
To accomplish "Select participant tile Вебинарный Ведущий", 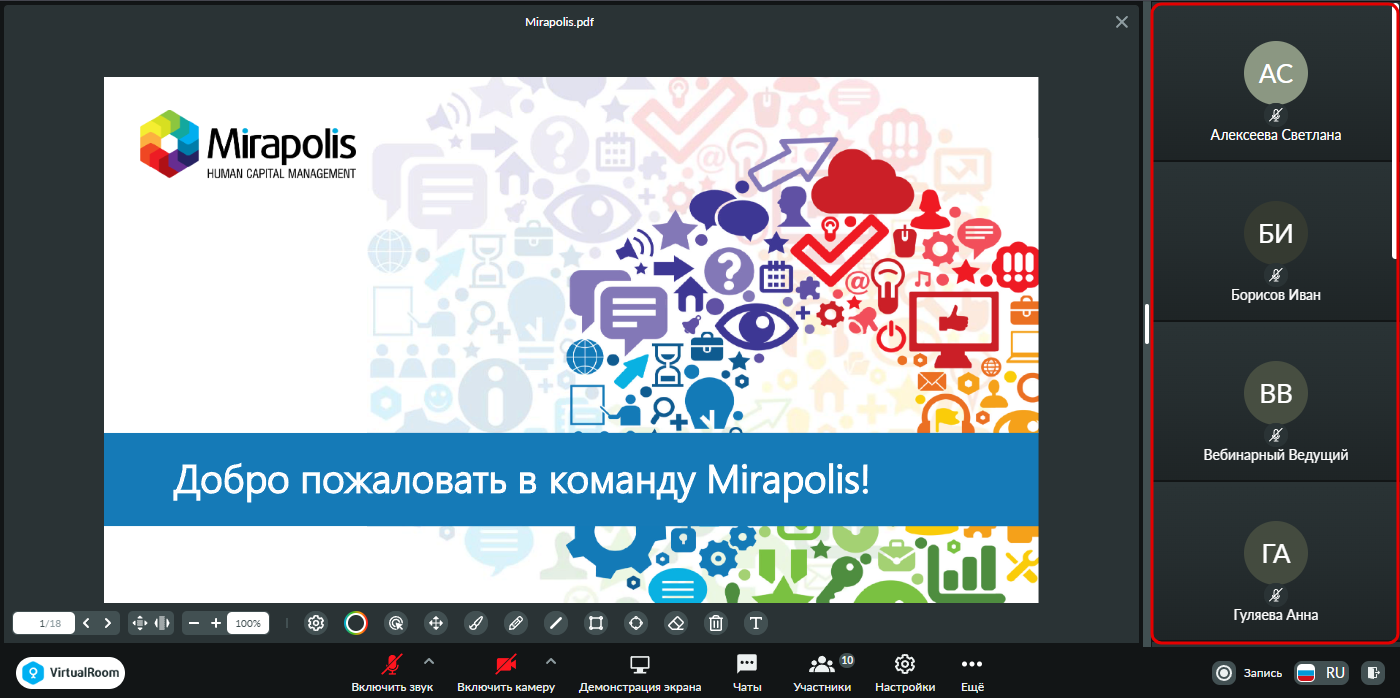I will [x=1276, y=403].
